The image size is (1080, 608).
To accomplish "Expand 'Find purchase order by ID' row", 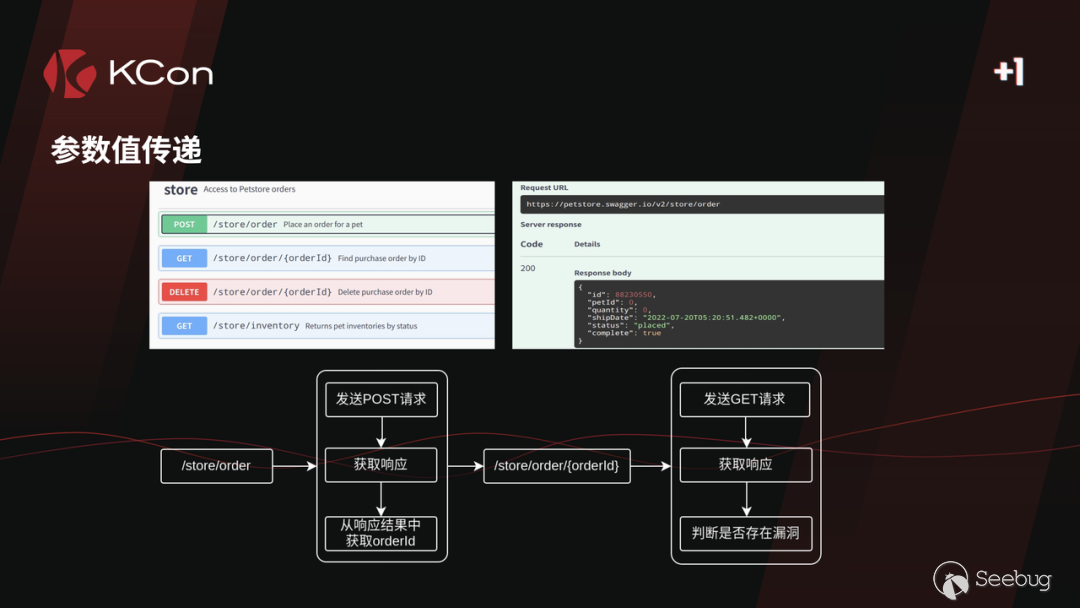I will click(x=326, y=258).
